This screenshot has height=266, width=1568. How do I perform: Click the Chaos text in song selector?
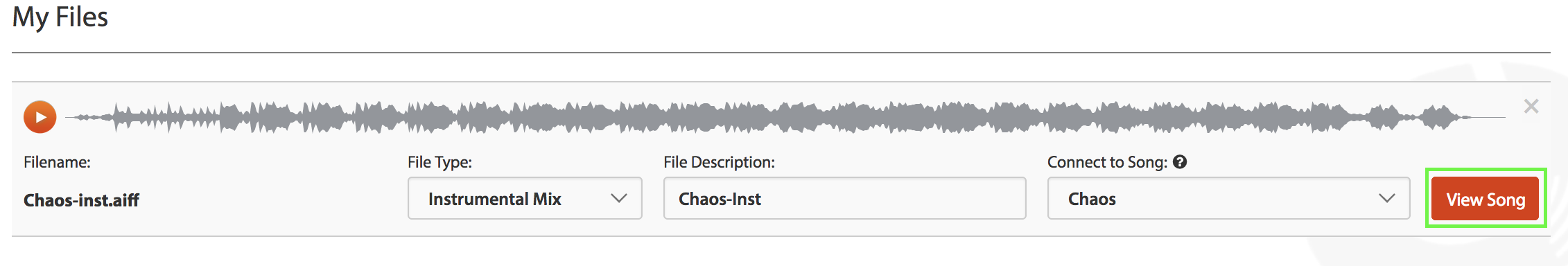point(1092,199)
